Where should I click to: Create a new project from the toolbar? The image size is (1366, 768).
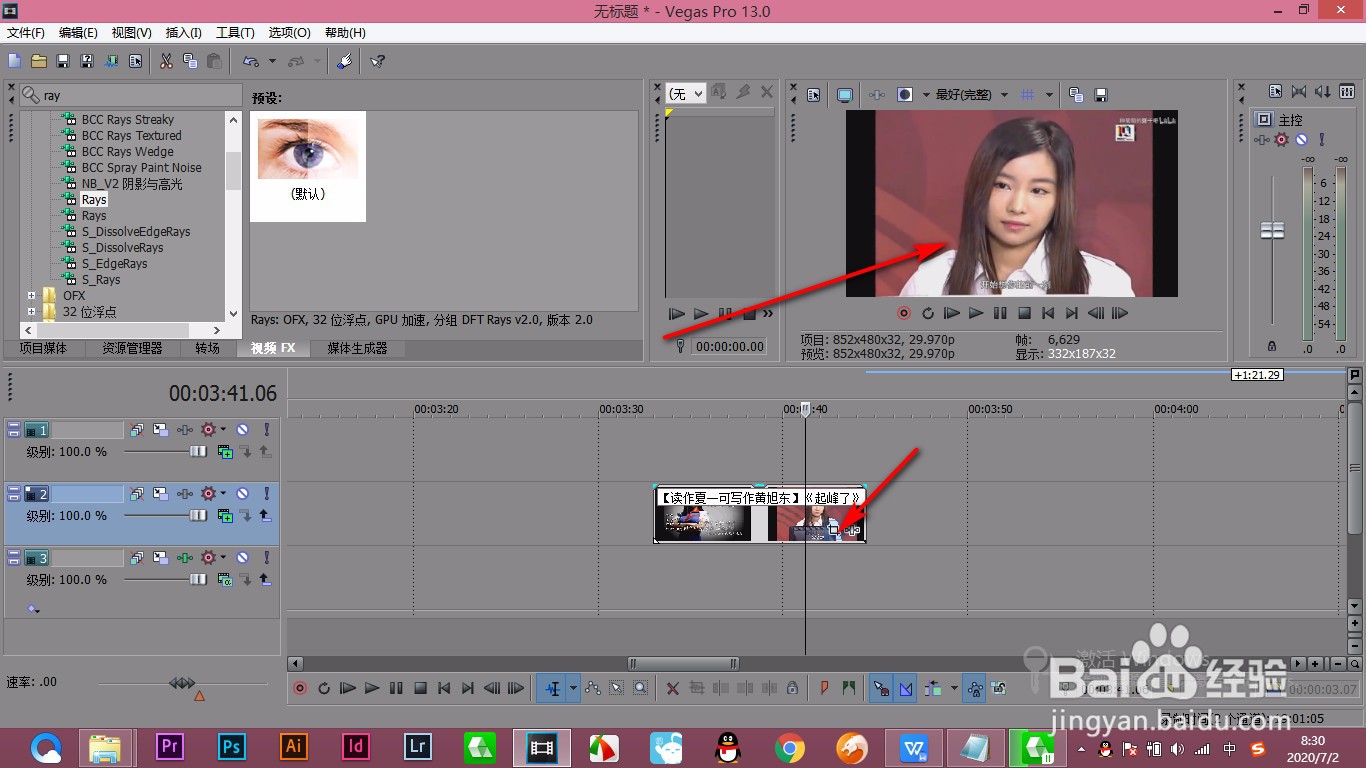pos(15,61)
